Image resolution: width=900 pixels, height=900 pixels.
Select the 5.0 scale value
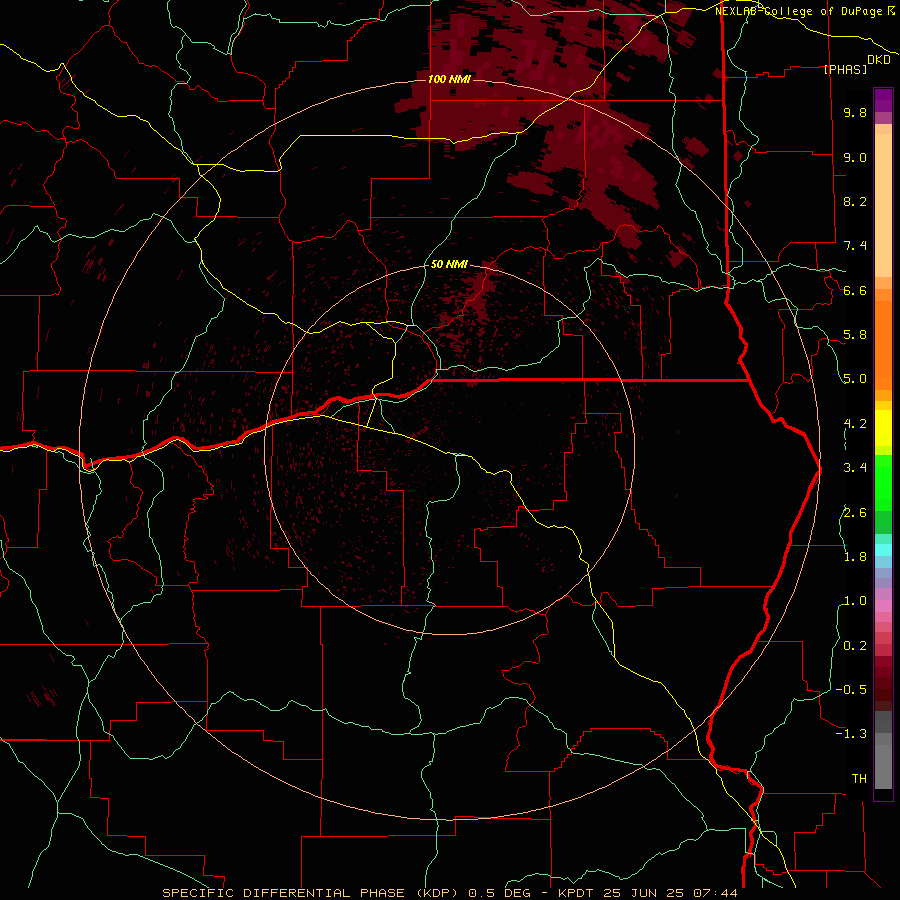pyautogui.click(x=855, y=379)
